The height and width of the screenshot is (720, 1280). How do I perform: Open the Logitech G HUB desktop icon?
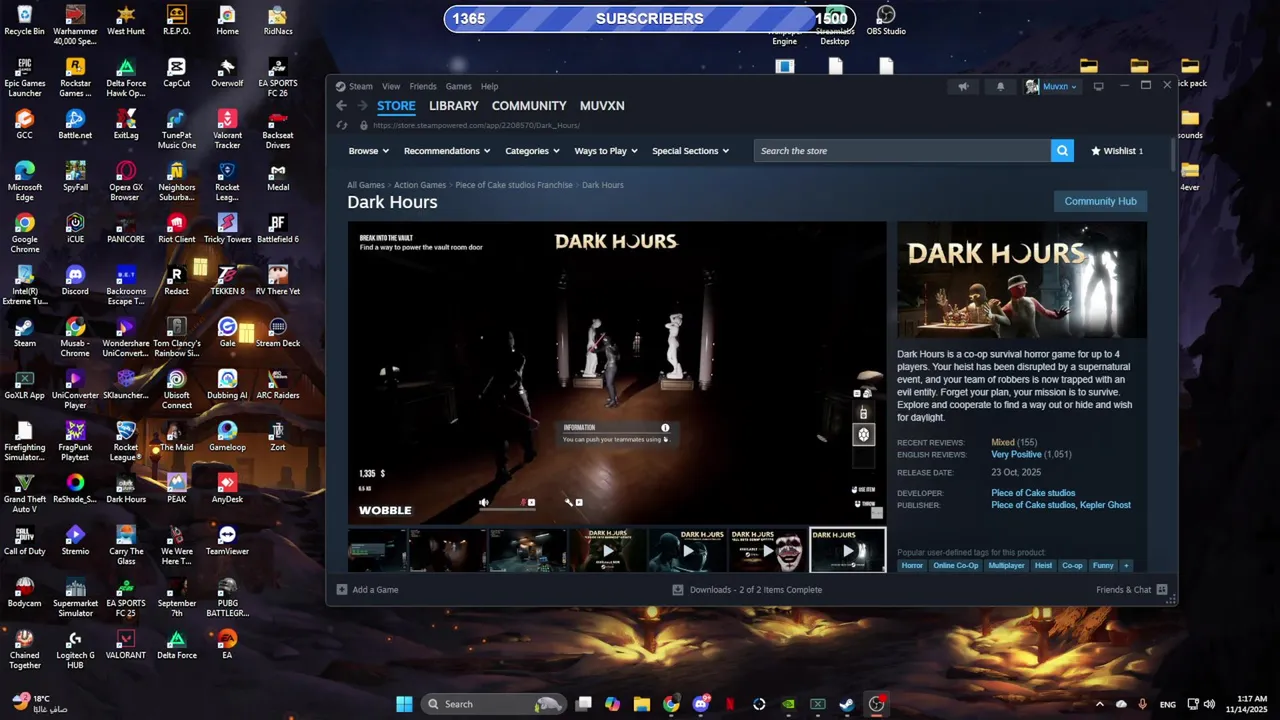(x=75, y=649)
